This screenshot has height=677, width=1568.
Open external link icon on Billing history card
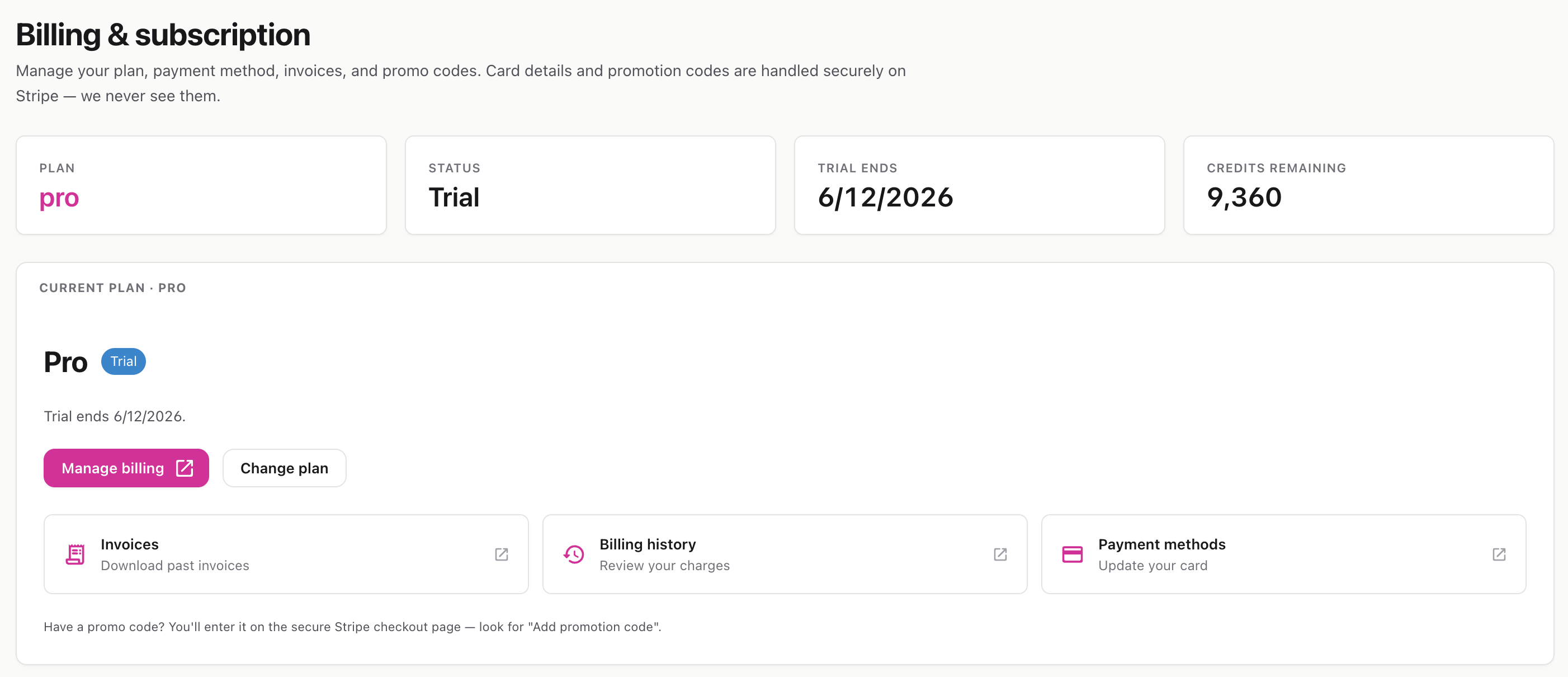point(1000,554)
